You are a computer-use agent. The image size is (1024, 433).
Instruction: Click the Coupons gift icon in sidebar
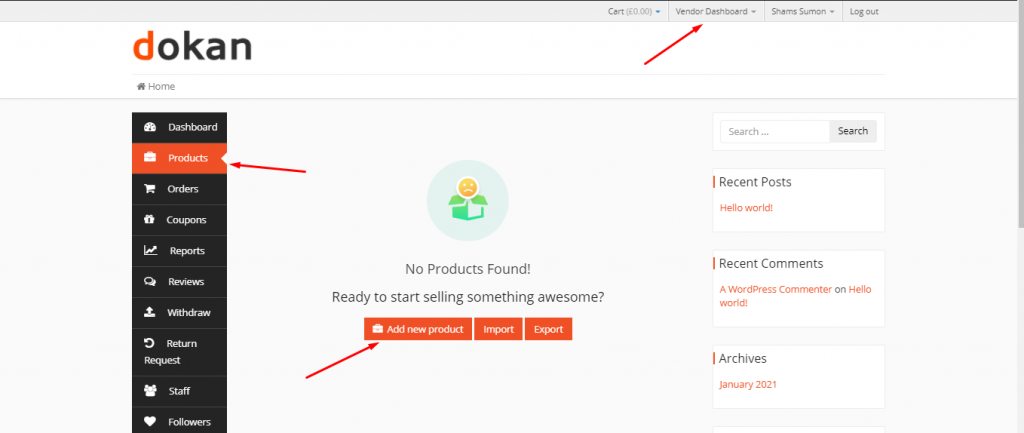click(x=149, y=219)
